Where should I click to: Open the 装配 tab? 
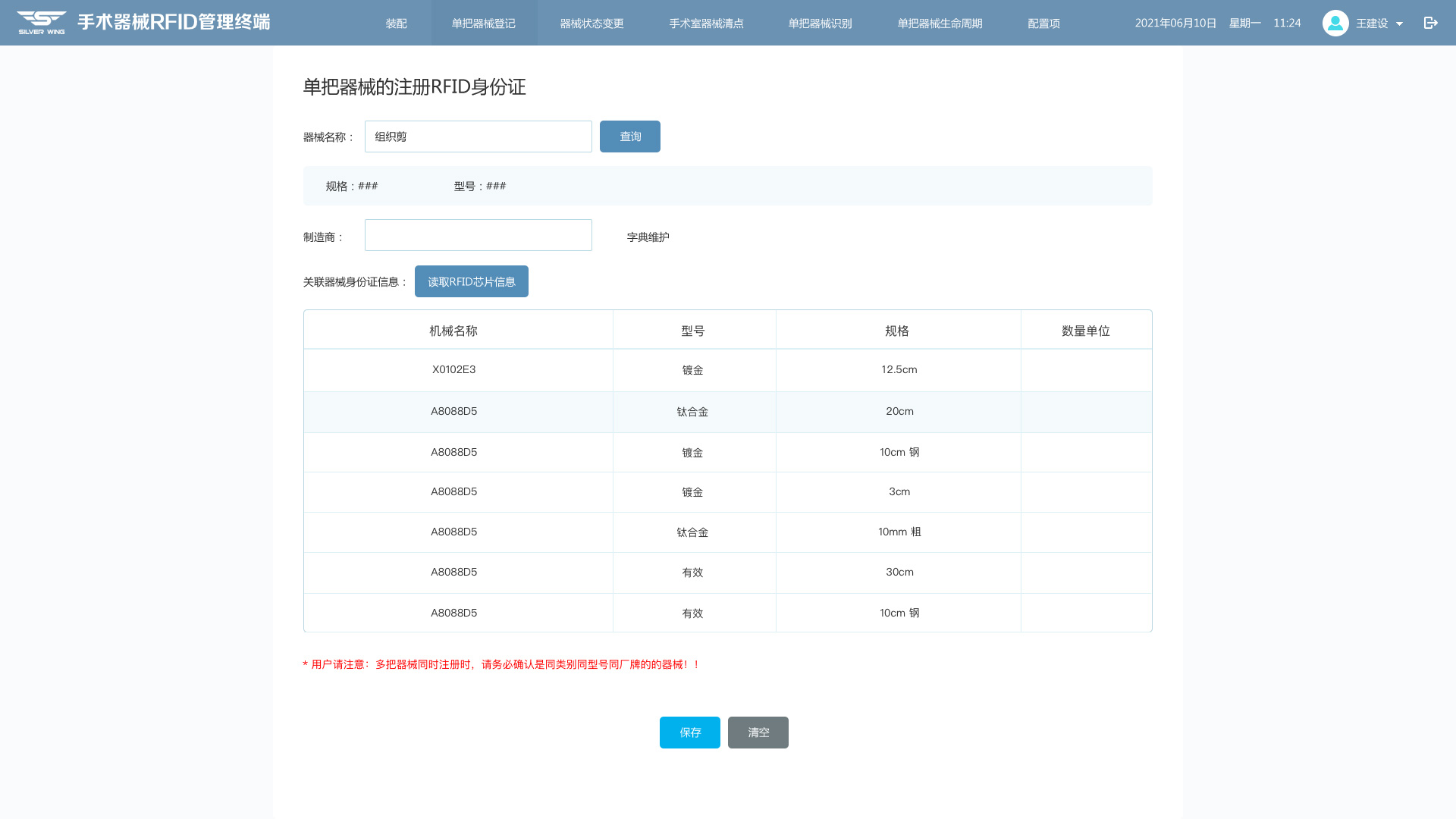tap(396, 24)
